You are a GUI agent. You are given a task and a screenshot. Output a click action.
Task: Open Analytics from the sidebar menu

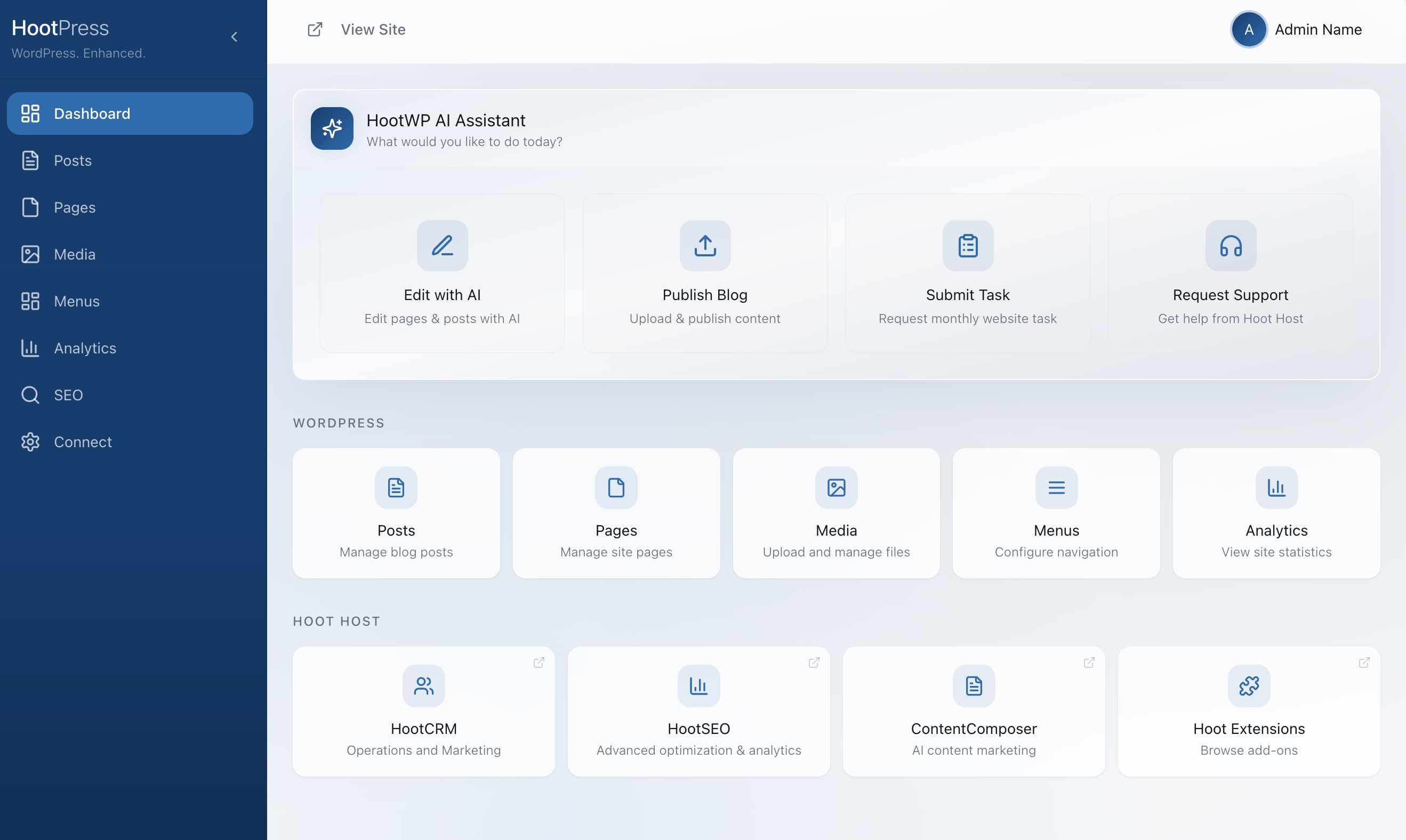click(x=85, y=348)
